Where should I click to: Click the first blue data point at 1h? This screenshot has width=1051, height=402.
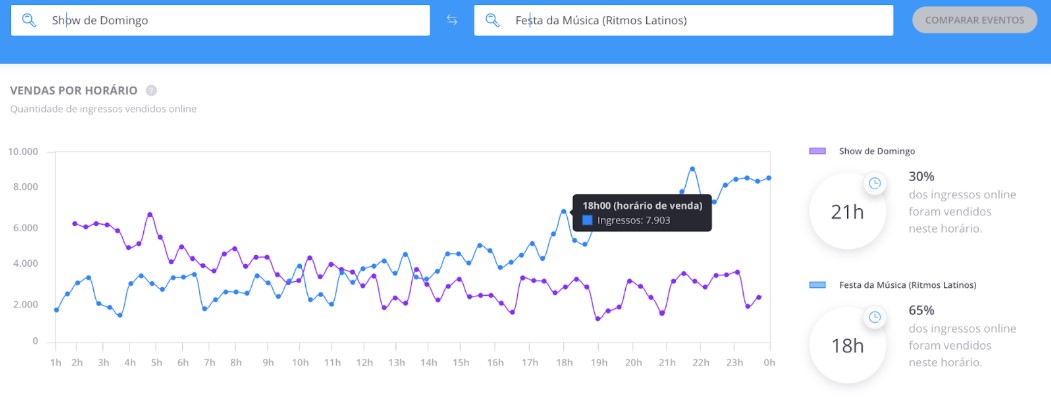(56, 310)
